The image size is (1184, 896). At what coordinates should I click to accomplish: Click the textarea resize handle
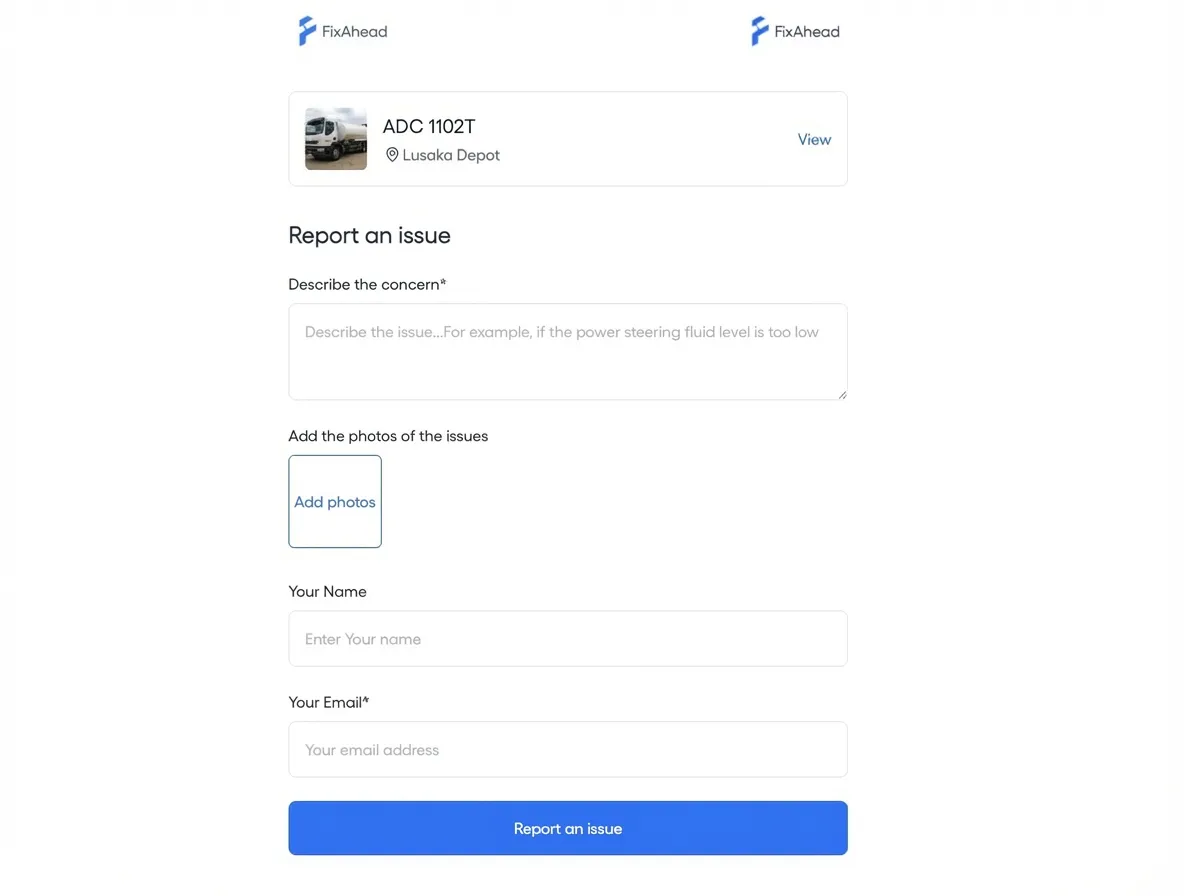[x=843, y=395]
